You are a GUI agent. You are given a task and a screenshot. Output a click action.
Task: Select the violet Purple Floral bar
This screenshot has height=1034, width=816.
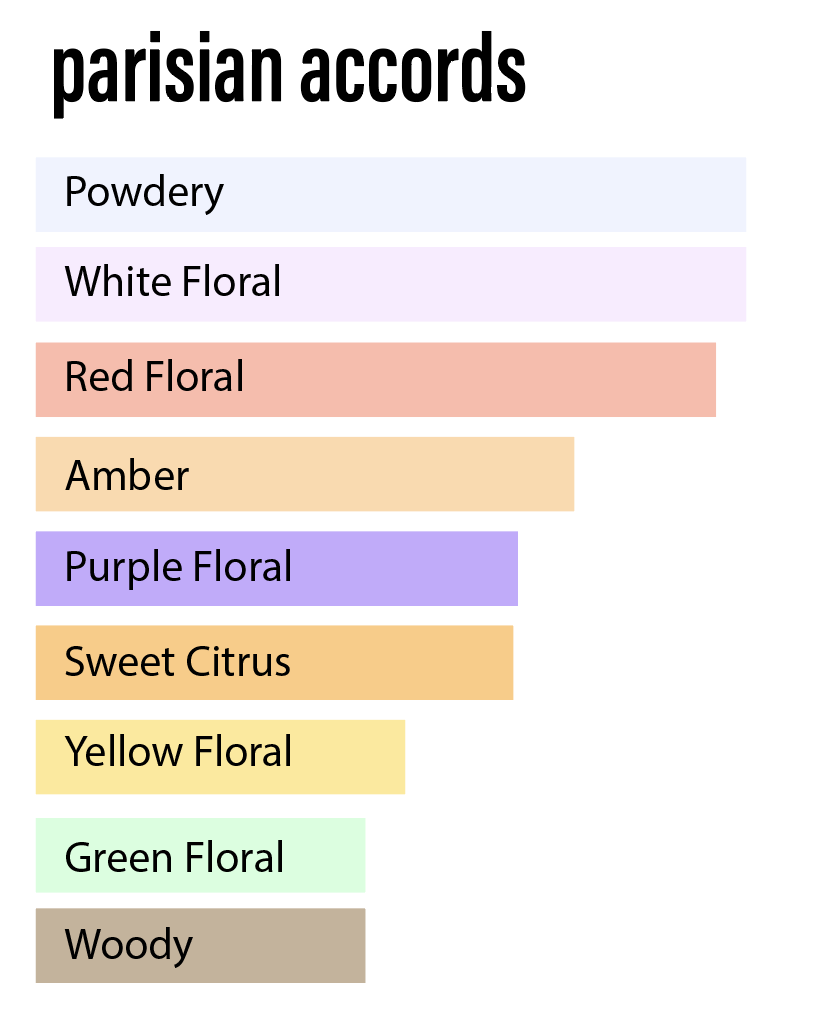(405, 568)
